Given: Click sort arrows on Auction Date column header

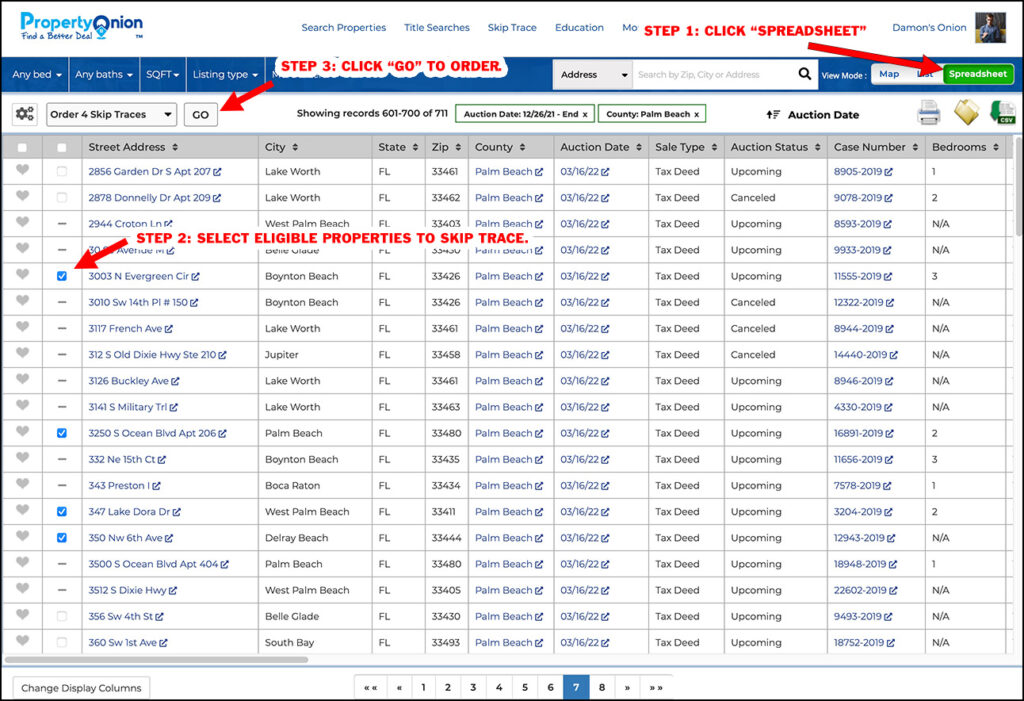Looking at the screenshot, I should coord(638,147).
